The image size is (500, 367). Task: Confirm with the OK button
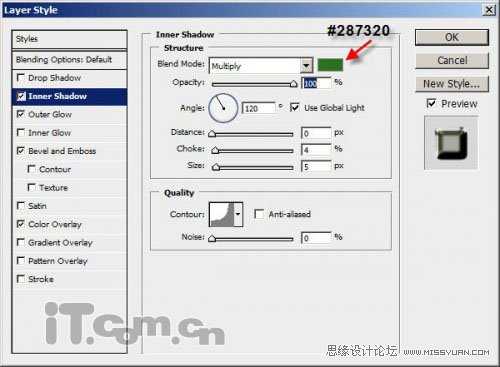click(x=452, y=37)
